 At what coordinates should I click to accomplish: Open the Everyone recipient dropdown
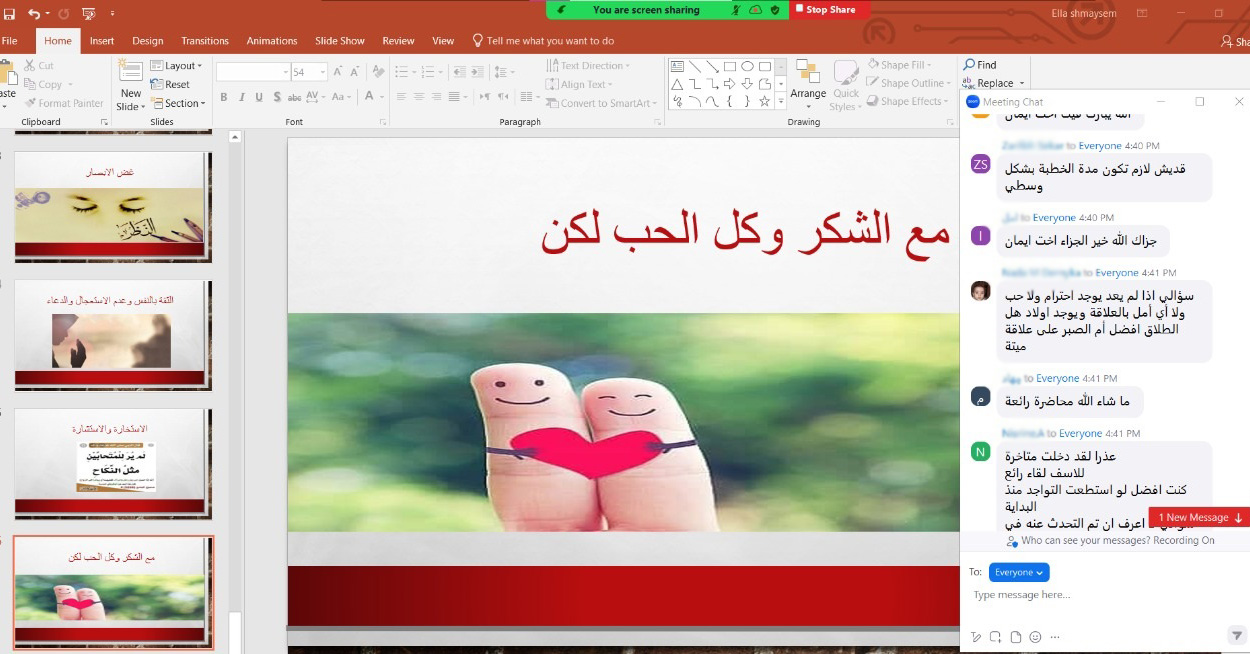click(x=1019, y=572)
